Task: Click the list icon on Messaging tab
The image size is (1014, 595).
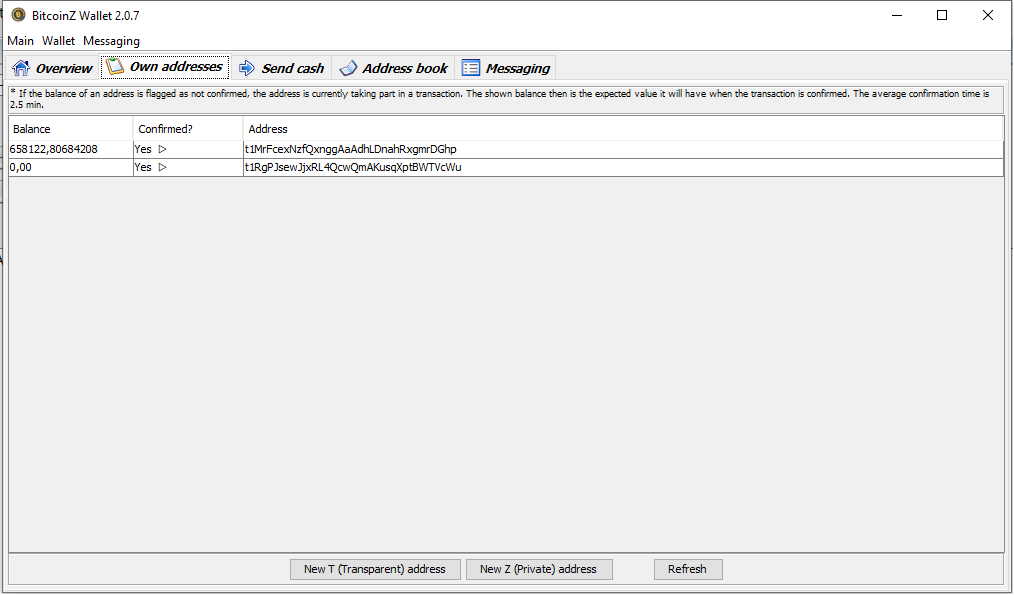Action: (x=471, y=68)
